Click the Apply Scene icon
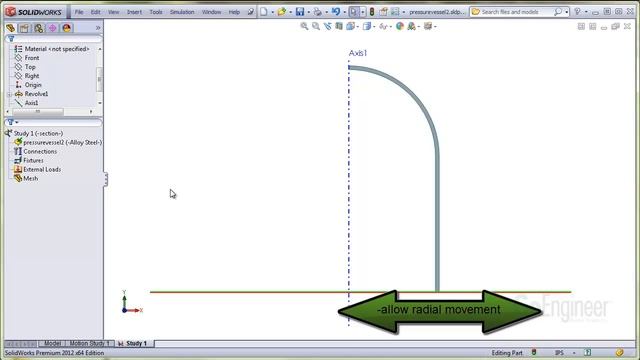This screenshot has width=640, height=360. (411, 26)
